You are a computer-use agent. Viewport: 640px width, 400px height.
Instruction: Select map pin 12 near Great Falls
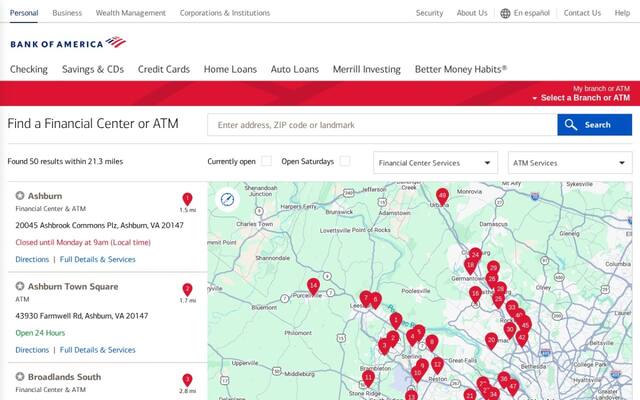click(437, 364)
